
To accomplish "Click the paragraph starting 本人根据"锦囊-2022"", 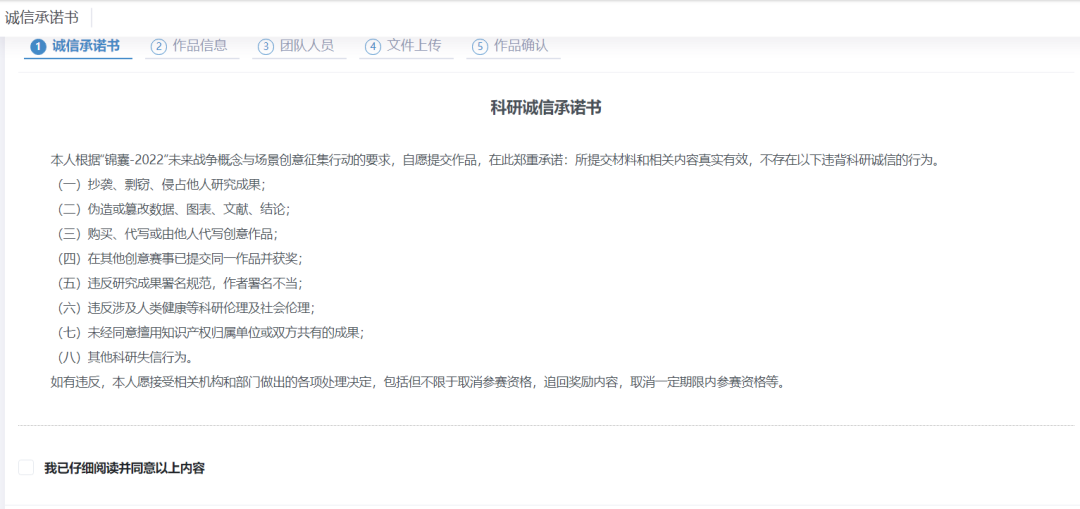I will (495, 160).
